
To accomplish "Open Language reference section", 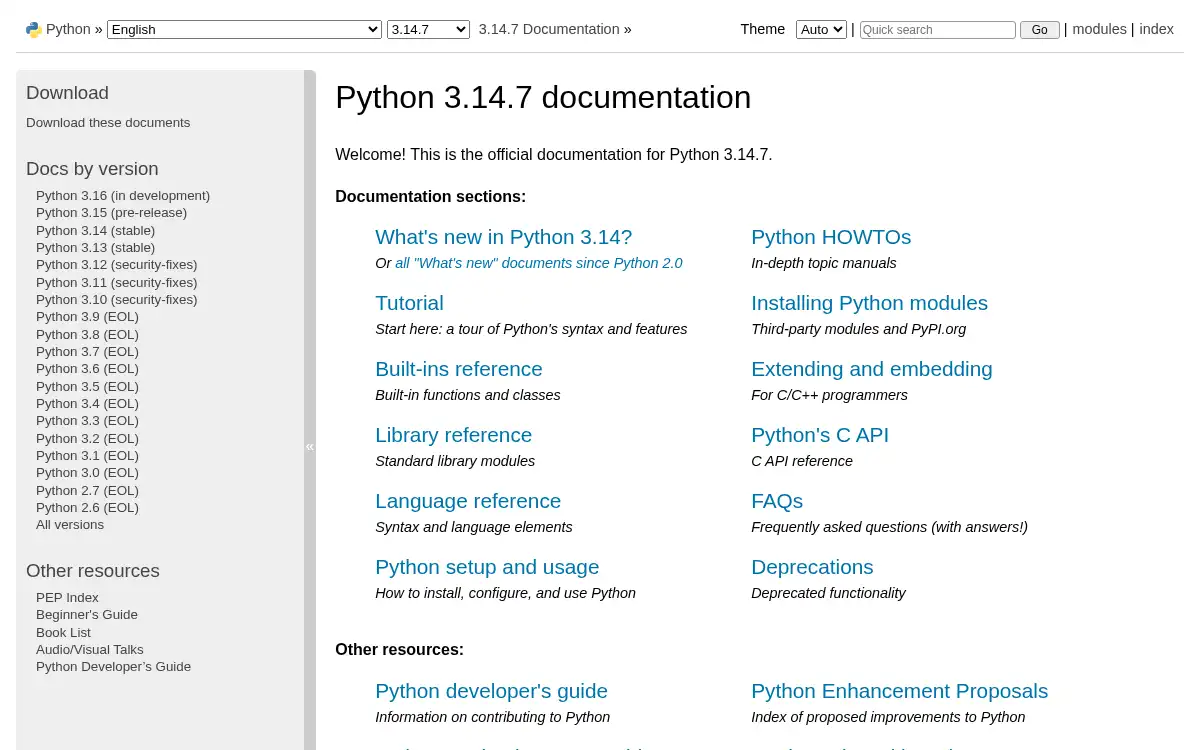I will pos(468,501).
